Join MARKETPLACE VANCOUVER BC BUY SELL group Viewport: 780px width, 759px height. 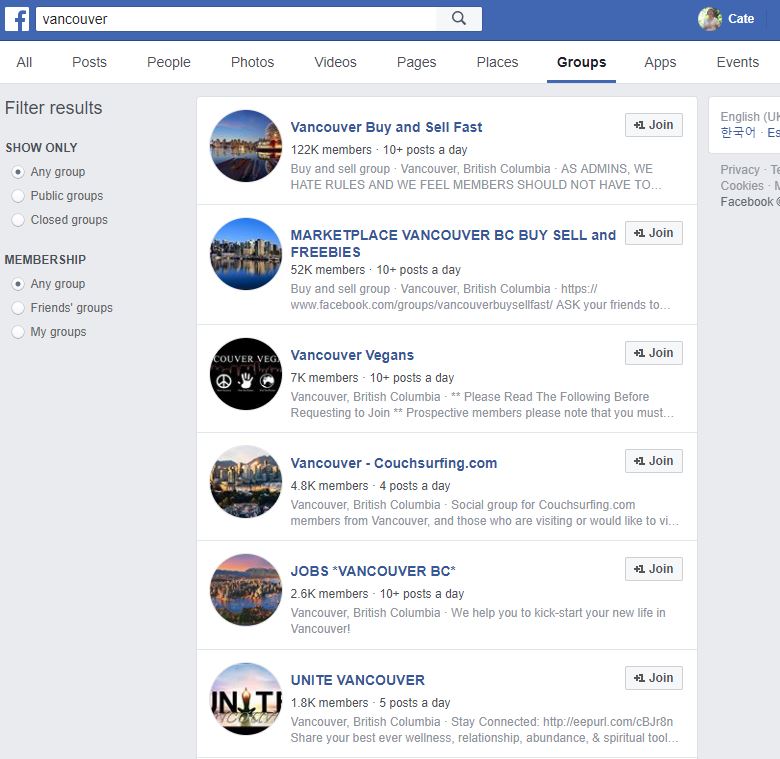pyautogui.click(x=654, y=233)
